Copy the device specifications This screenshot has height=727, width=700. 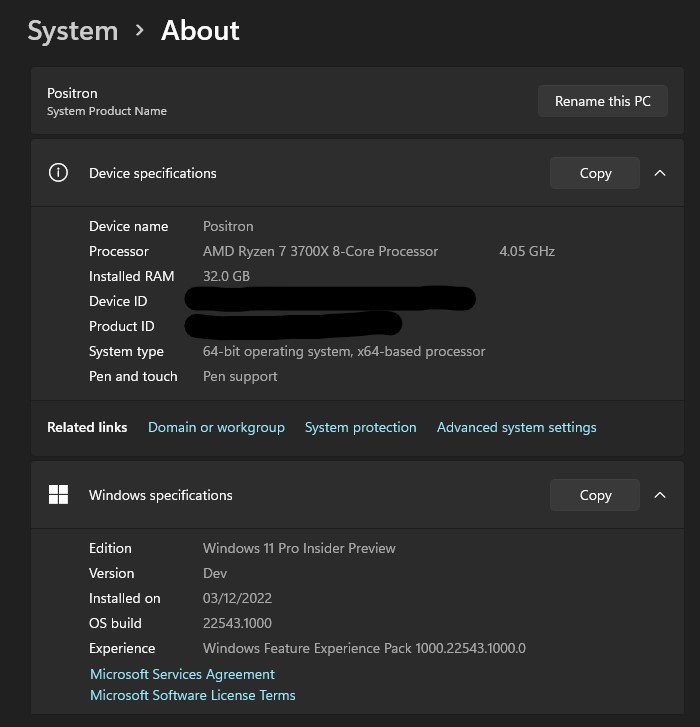pos(595,173)
